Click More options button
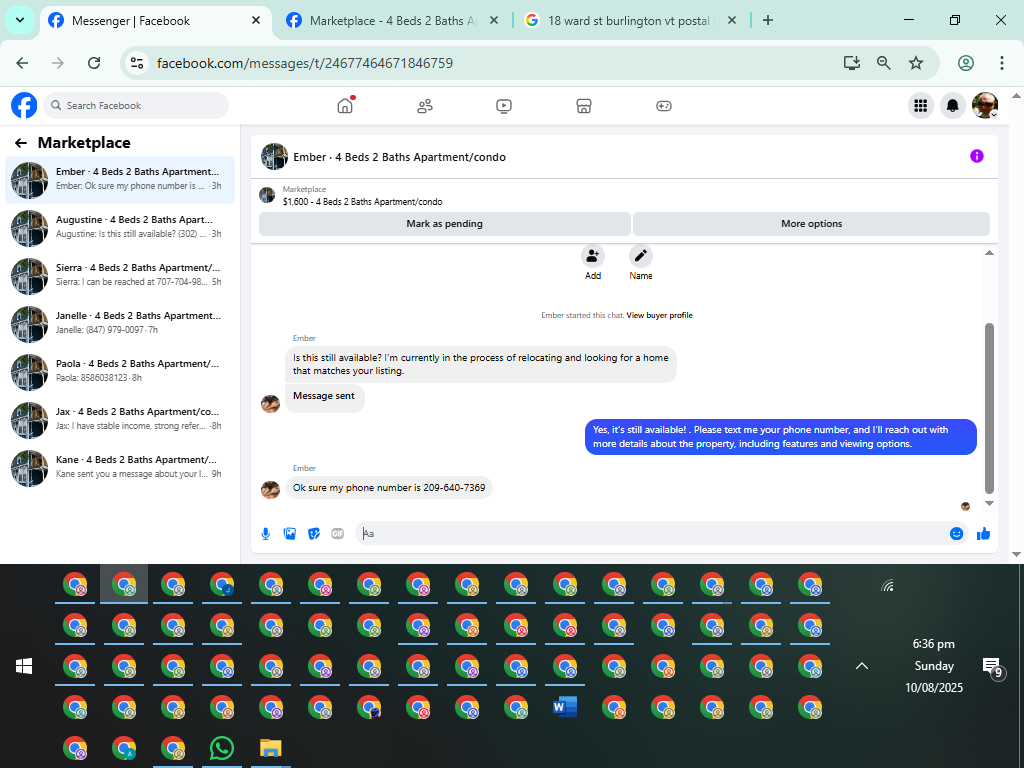The width and height of the screenshot is (1024, 768). click(812, 223)
